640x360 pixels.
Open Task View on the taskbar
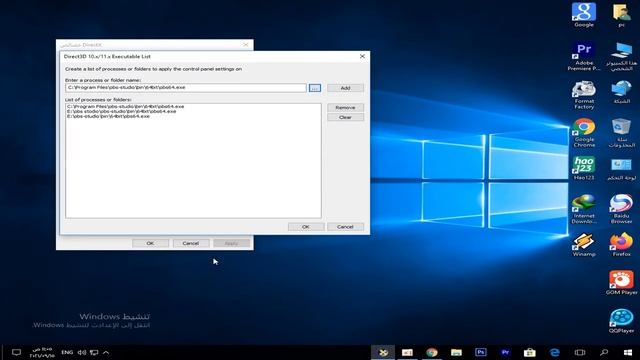tap(580, 352)
